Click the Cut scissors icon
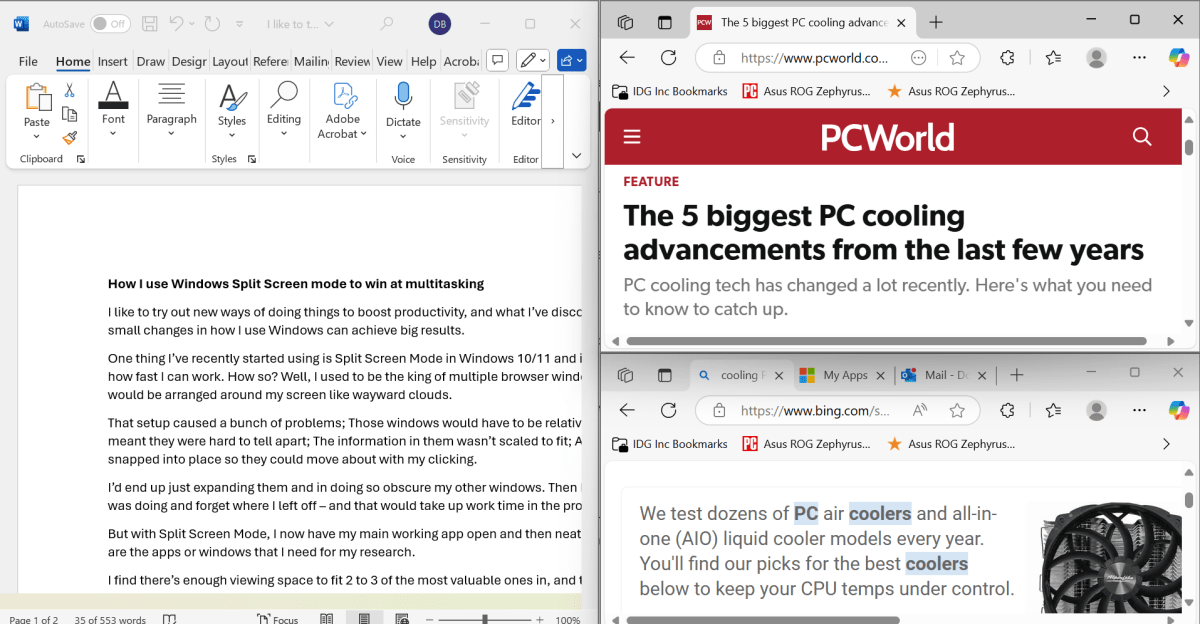 (69, 90)
